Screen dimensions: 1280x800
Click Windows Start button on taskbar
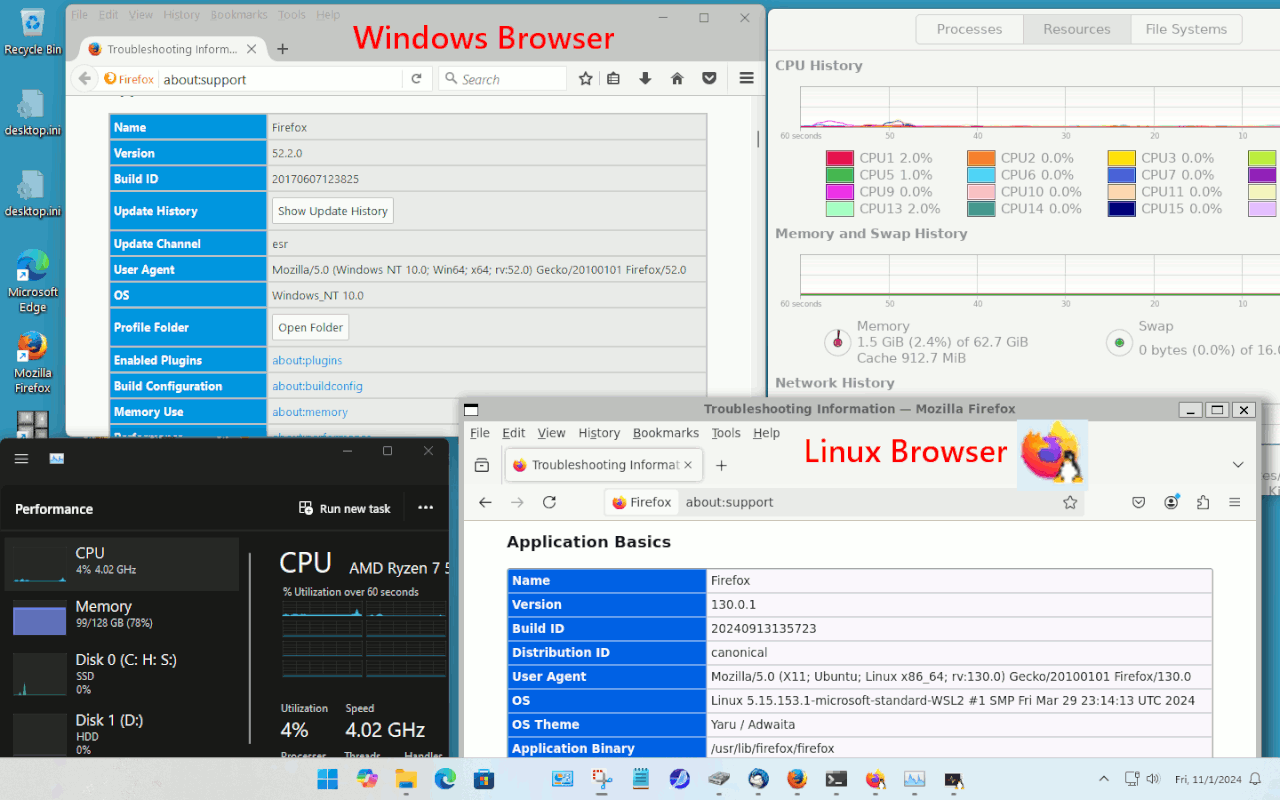tap(327, 778)
